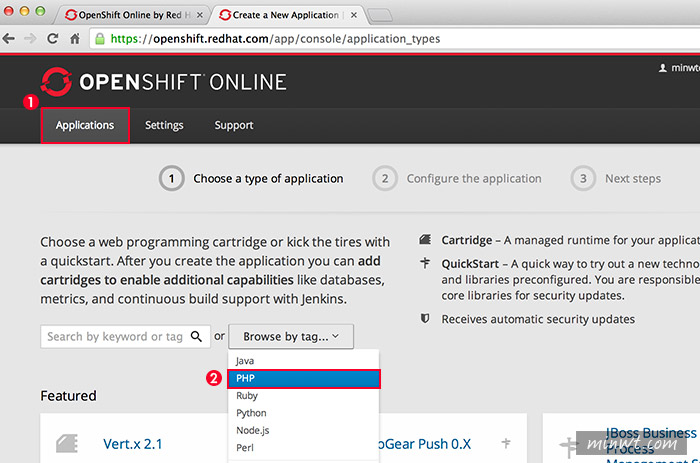
Task: Click the 'Receives automatic security updates' text
Action: 538,319
